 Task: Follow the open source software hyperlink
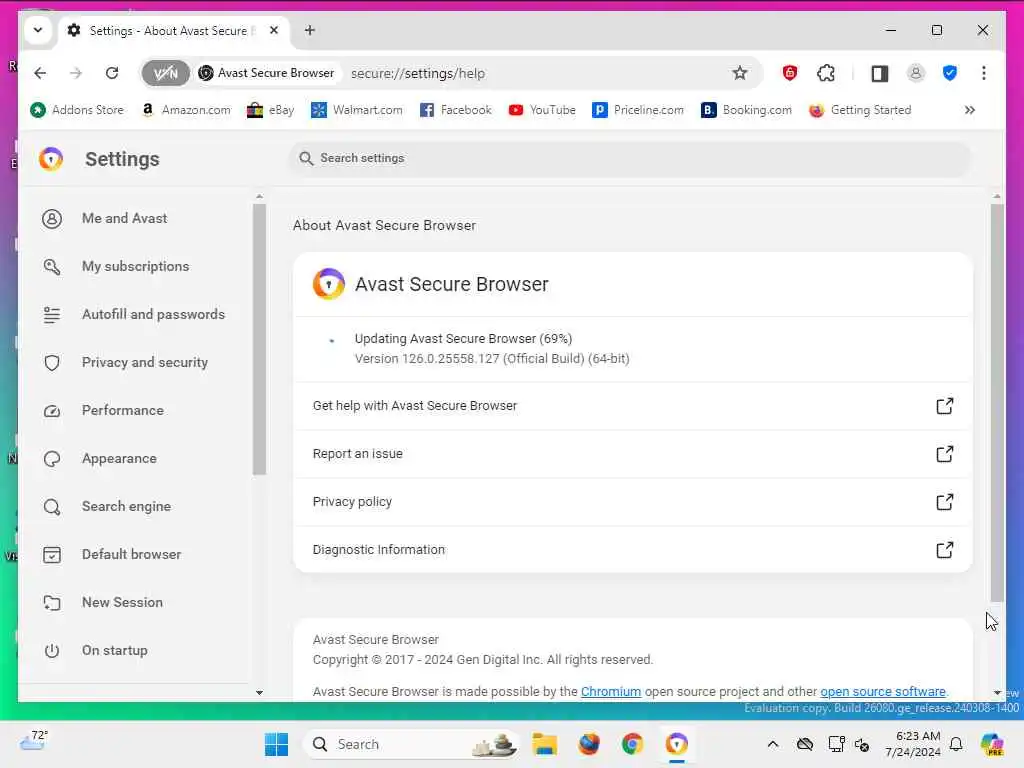(882, 692)
